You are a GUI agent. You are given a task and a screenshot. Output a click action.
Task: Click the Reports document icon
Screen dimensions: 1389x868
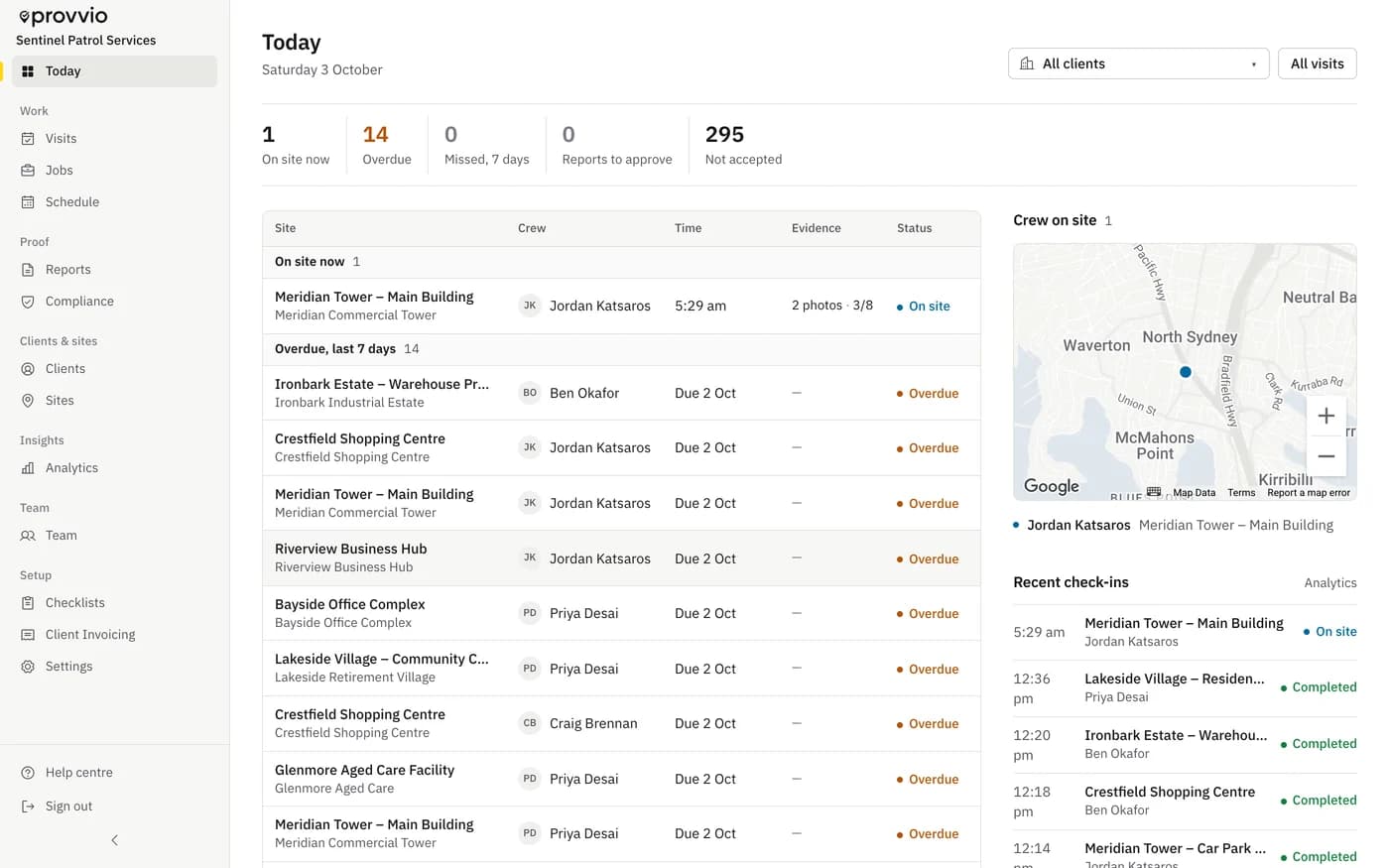pyautogui.click(x=28, y=270)
